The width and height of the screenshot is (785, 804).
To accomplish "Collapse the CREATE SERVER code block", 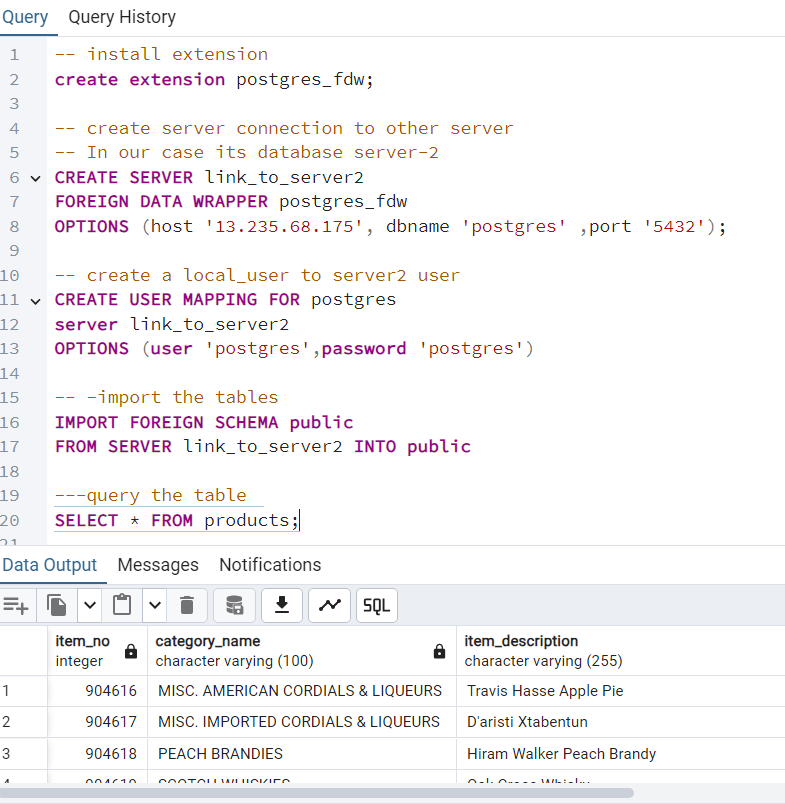I will [36, 178].
